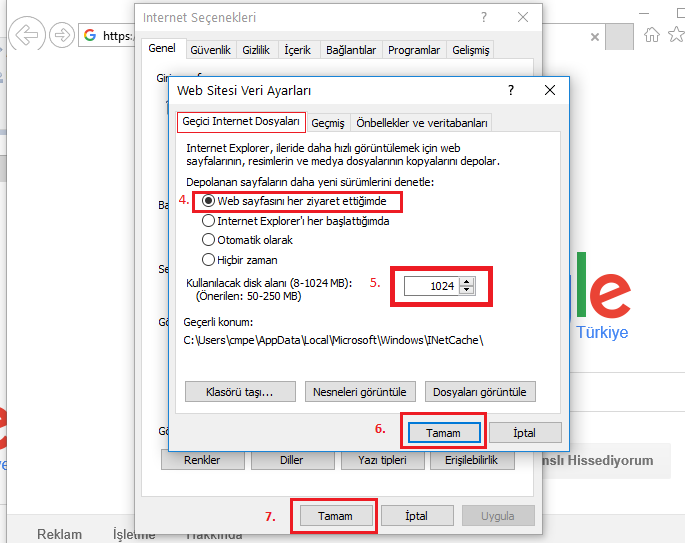Increase disk space with the up spinner arrow
This screenshot has width=685, height=543.
click(467, 281)
